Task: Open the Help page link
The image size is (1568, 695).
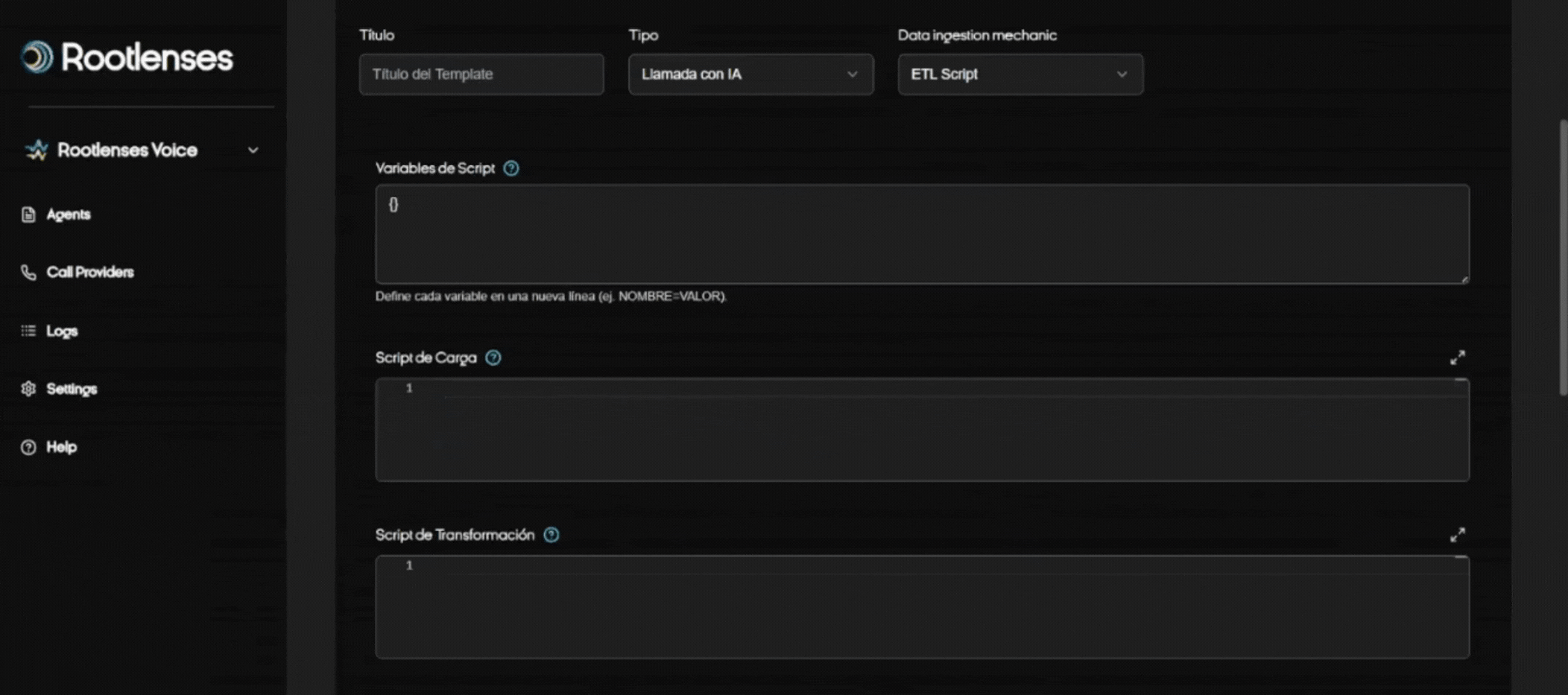Action: click(x=61, y=447)
